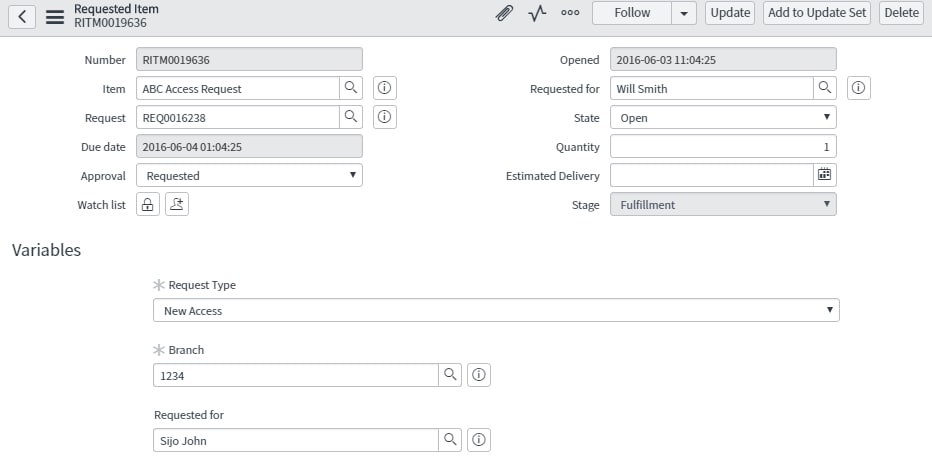932x466 pixels.
Task: Show info for ABC Access Request item
Action: coord(385,88)
